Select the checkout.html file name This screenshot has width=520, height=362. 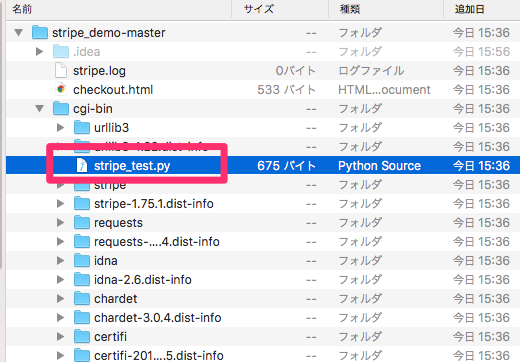tap(113, 90)
